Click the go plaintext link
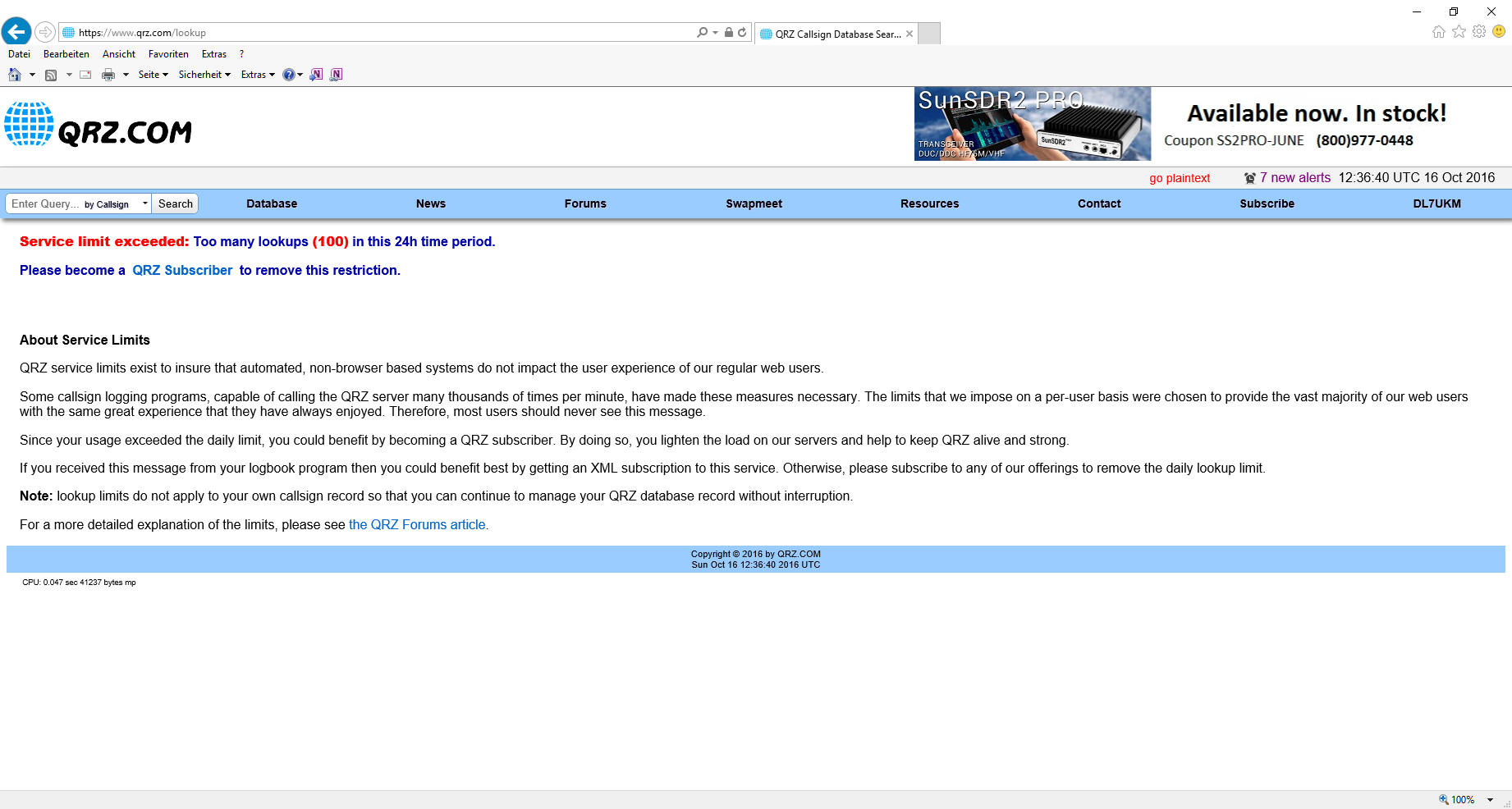 pyautogui.click(x=1180, y=178)
